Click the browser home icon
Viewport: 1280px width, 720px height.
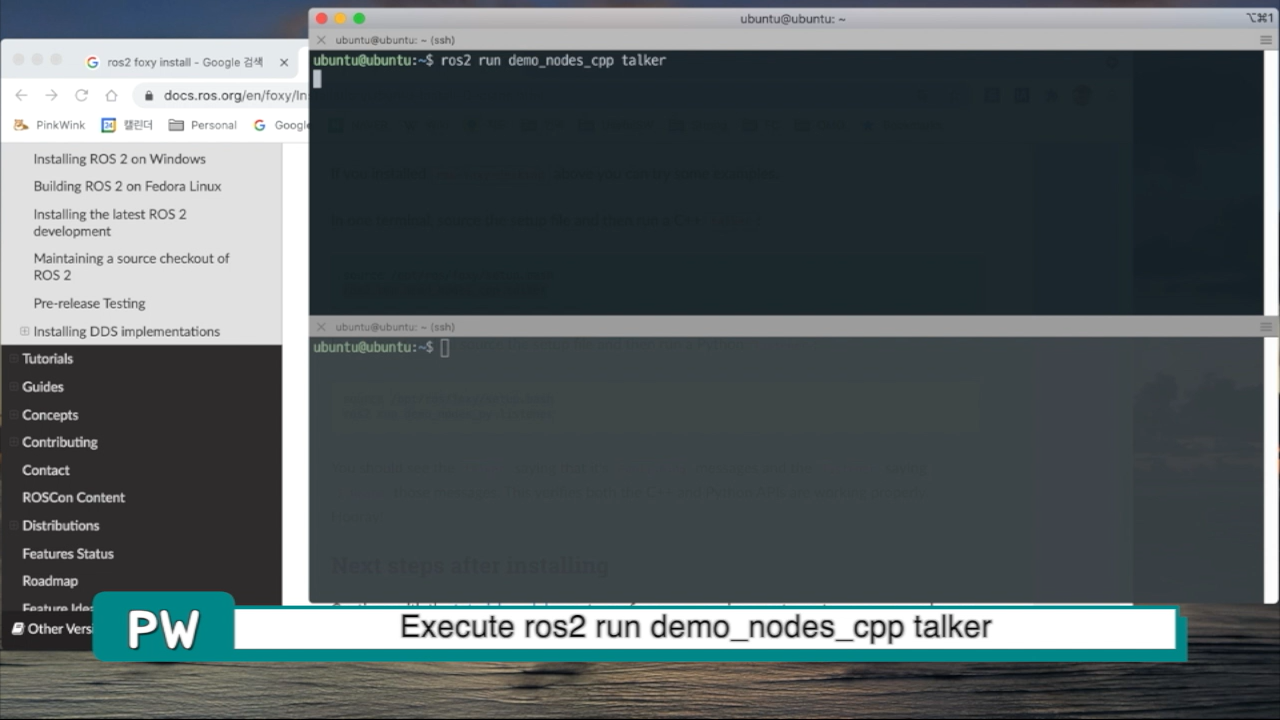(111, 95)
